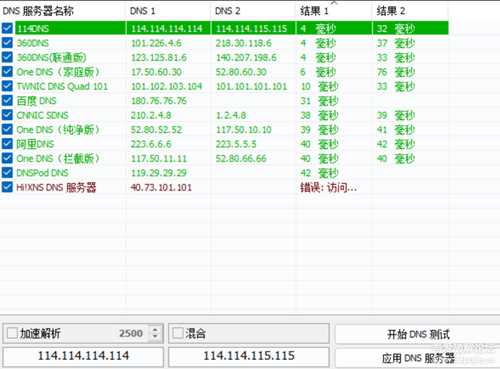Toggle HI!XNS DNS 服务器 checkbox
500x369 pixels.
coord(7,187)
